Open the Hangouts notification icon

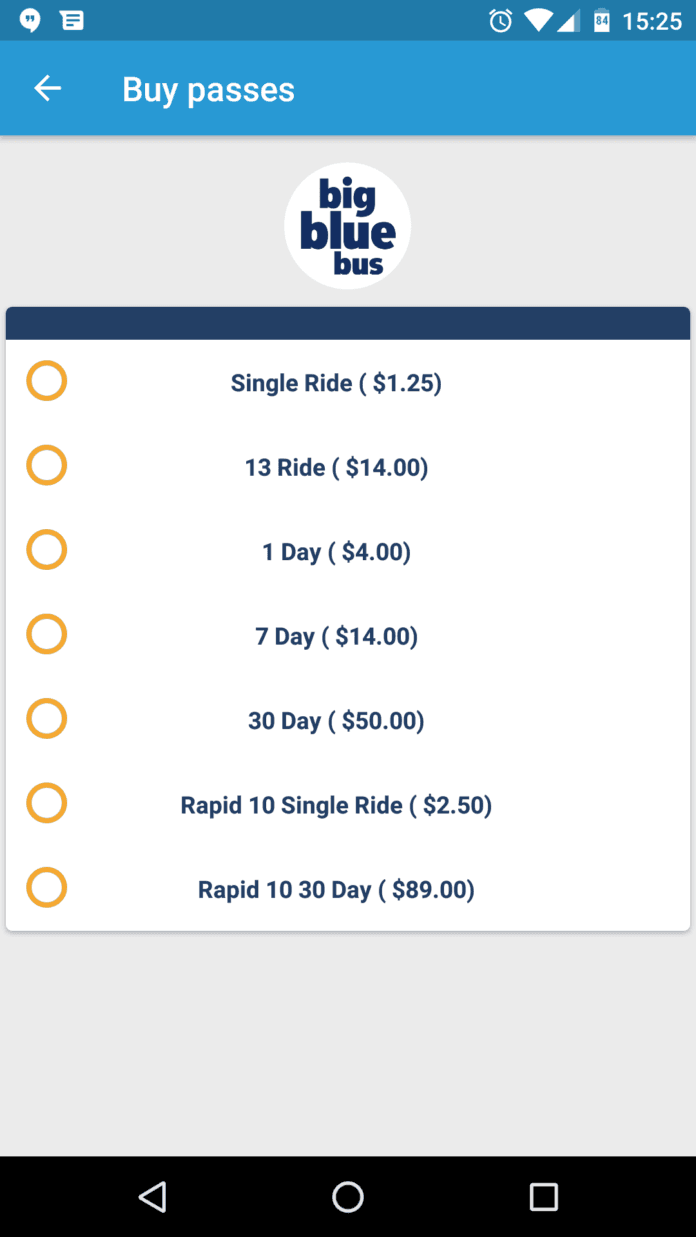pyautogui.click(x=30, y=20)
